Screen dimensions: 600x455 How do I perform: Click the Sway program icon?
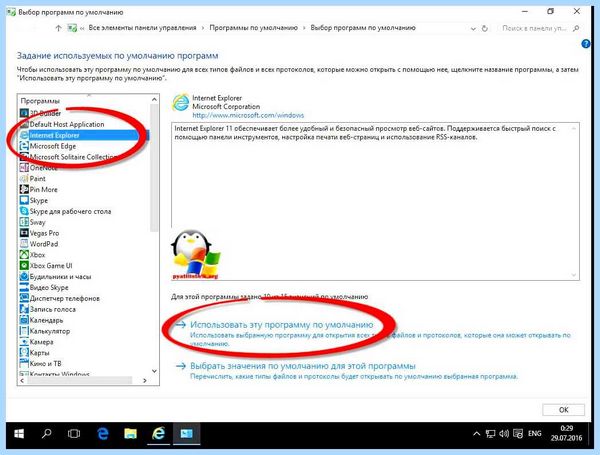point(24,222)
